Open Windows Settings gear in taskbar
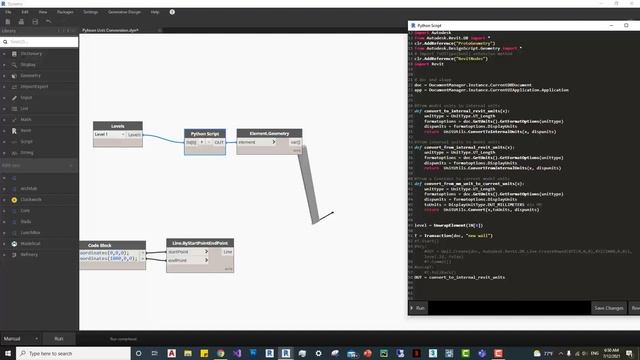Screen dimensions: 640x360 coord(318,353)
